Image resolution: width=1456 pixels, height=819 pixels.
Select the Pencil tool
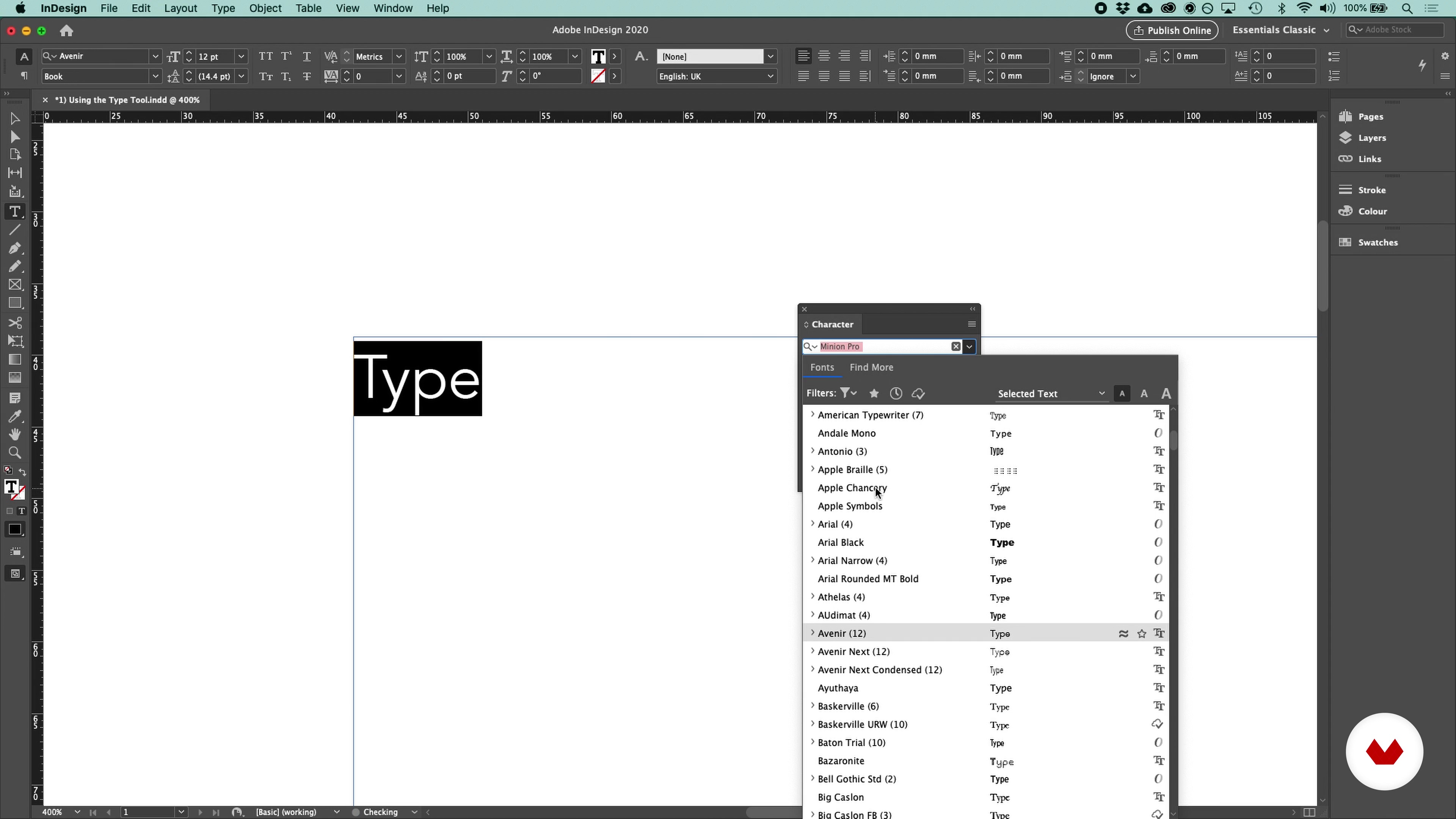pyautogui.click(x=15, y=266)
